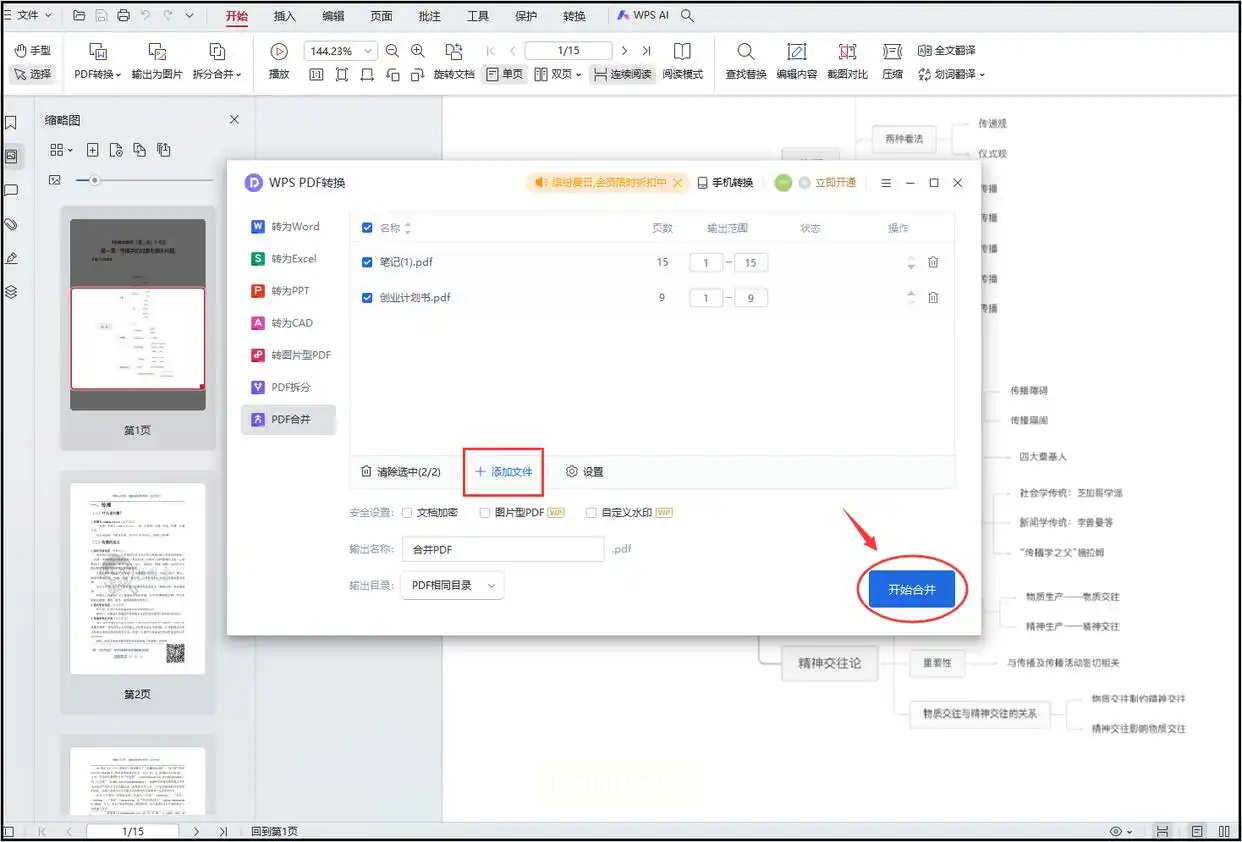Open the 查找替换 search tool
This screenshot has height=842, width=1242.
(745, 52)
